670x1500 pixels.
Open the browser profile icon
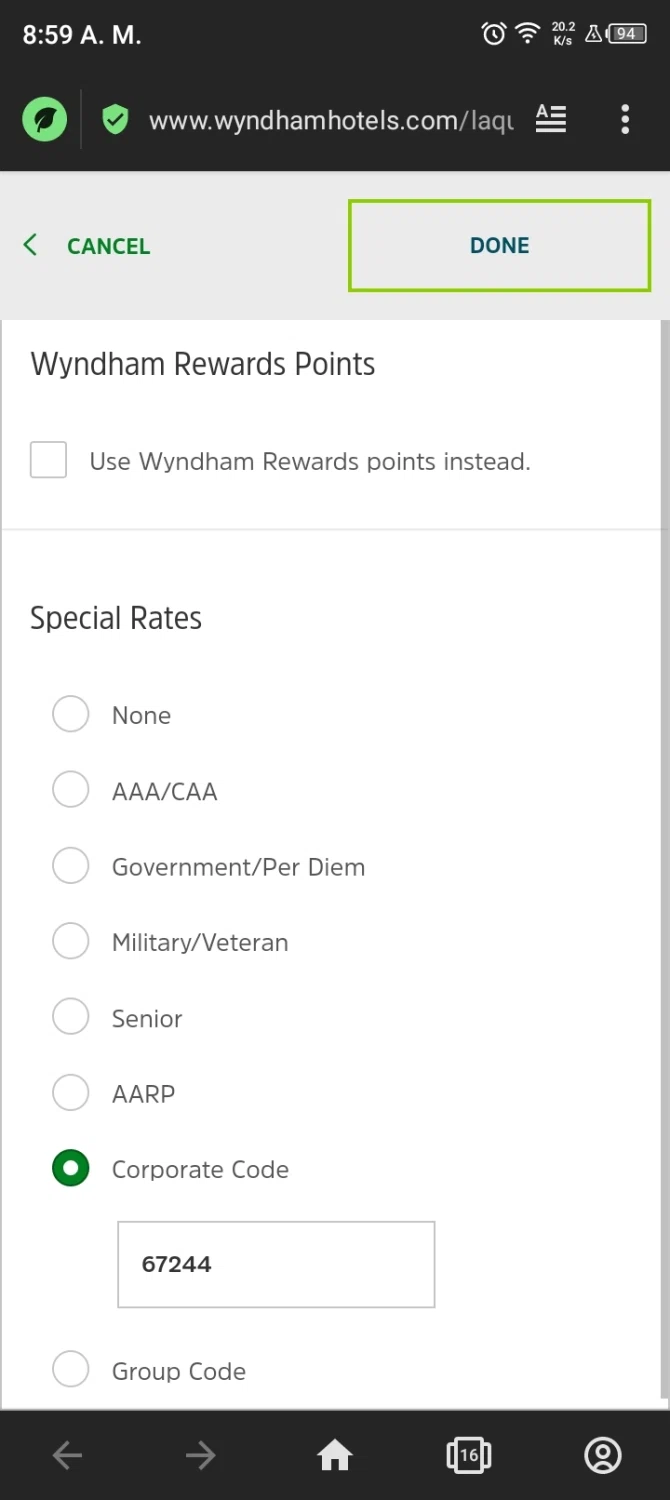tap(603, 1455)
